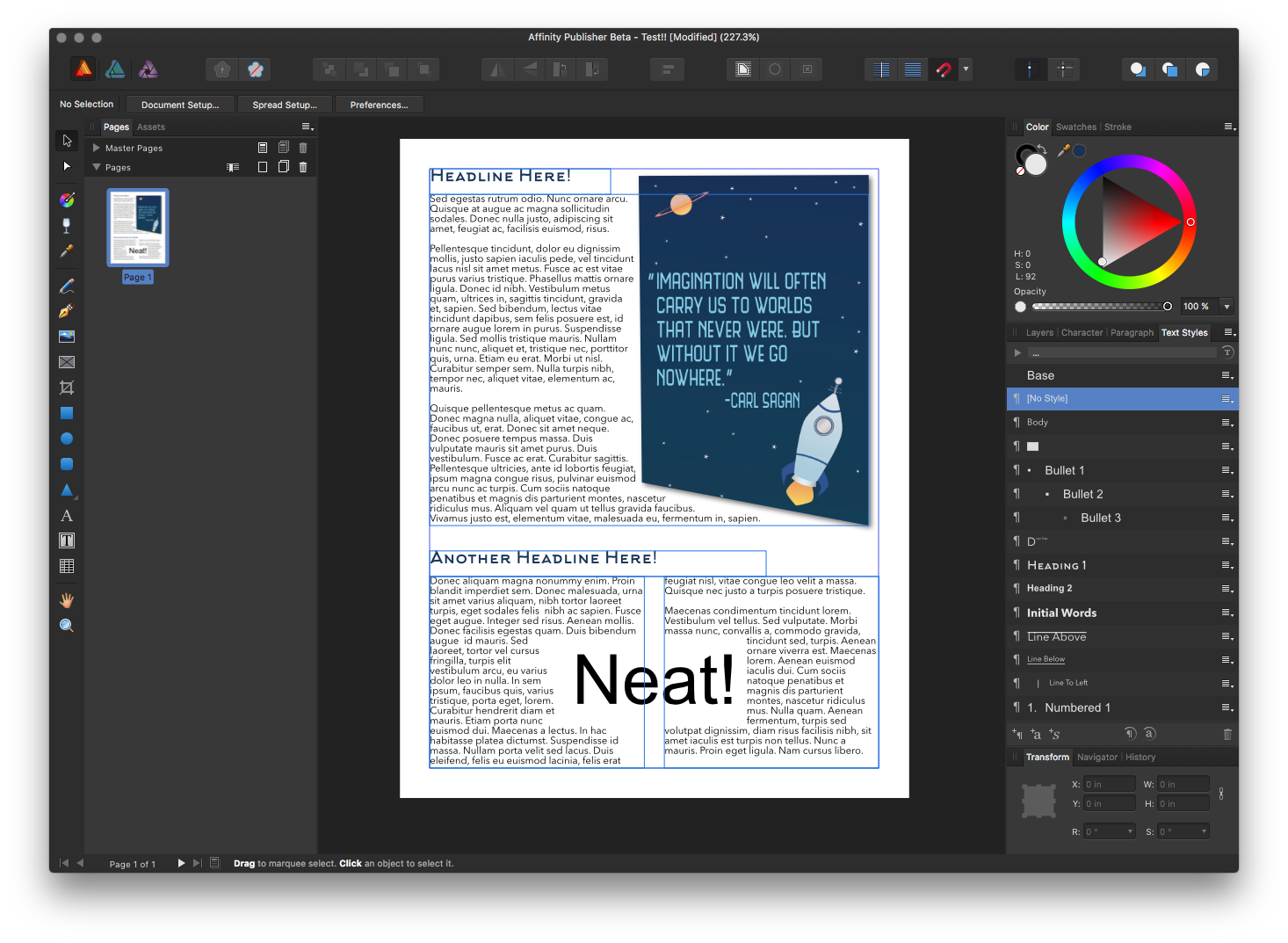1288x943 pixels.
Task: Open Pages panel options menu
Action: tap(308, 127)
